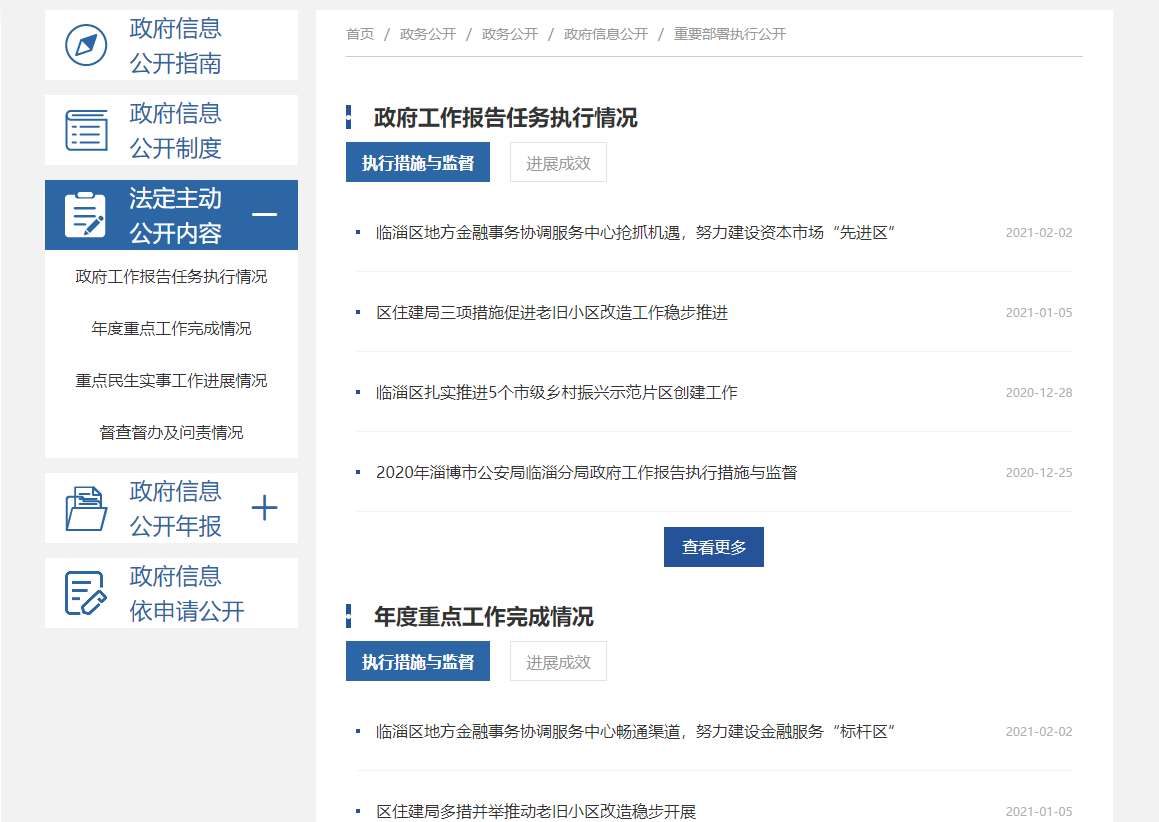Go to 首页 in the breadcrumb
The height and width of the screenshot is (822, 1159).
[x=360, y=34]
